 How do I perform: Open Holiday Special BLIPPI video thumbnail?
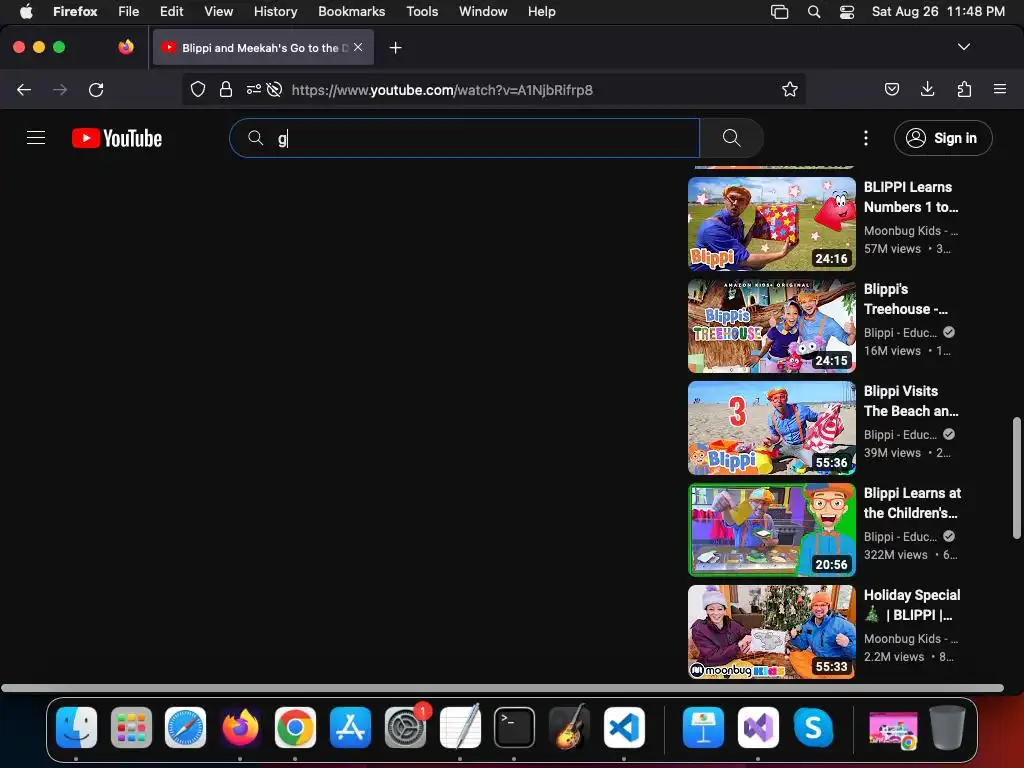click(772, 632)
